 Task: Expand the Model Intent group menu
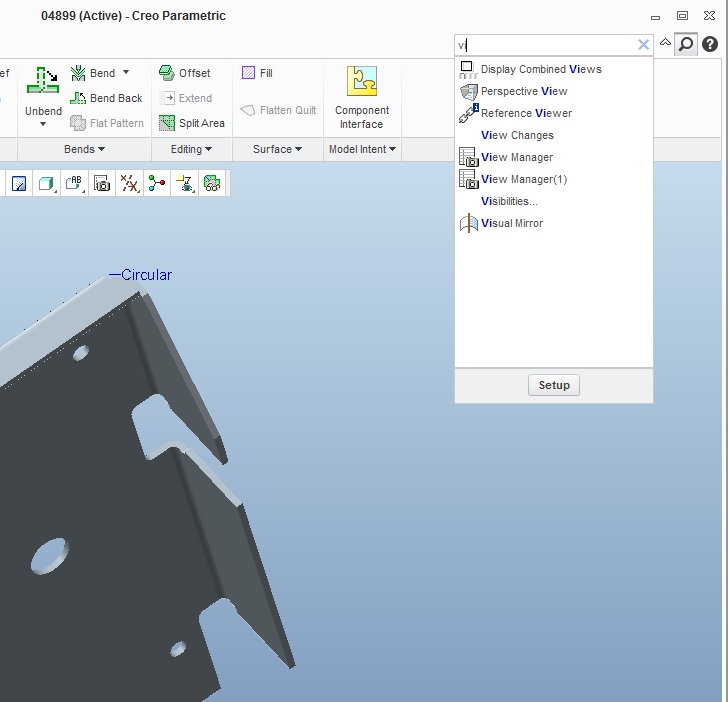[362, 149]
